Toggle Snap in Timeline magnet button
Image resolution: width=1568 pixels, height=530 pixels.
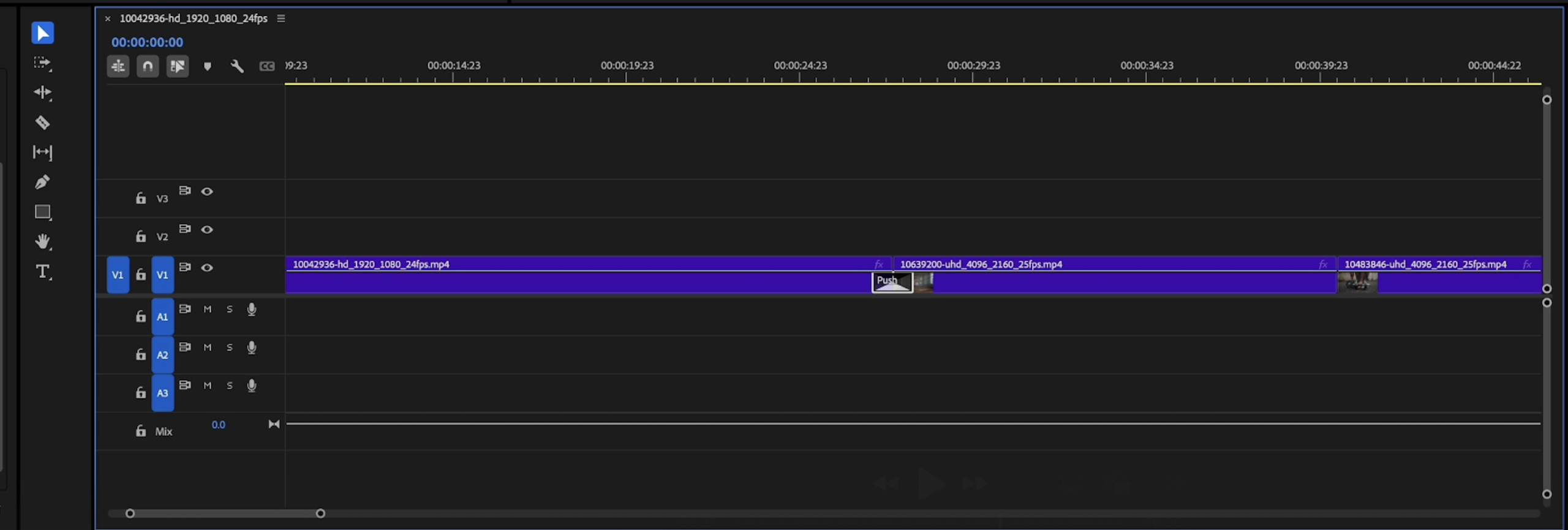point(148,66)
